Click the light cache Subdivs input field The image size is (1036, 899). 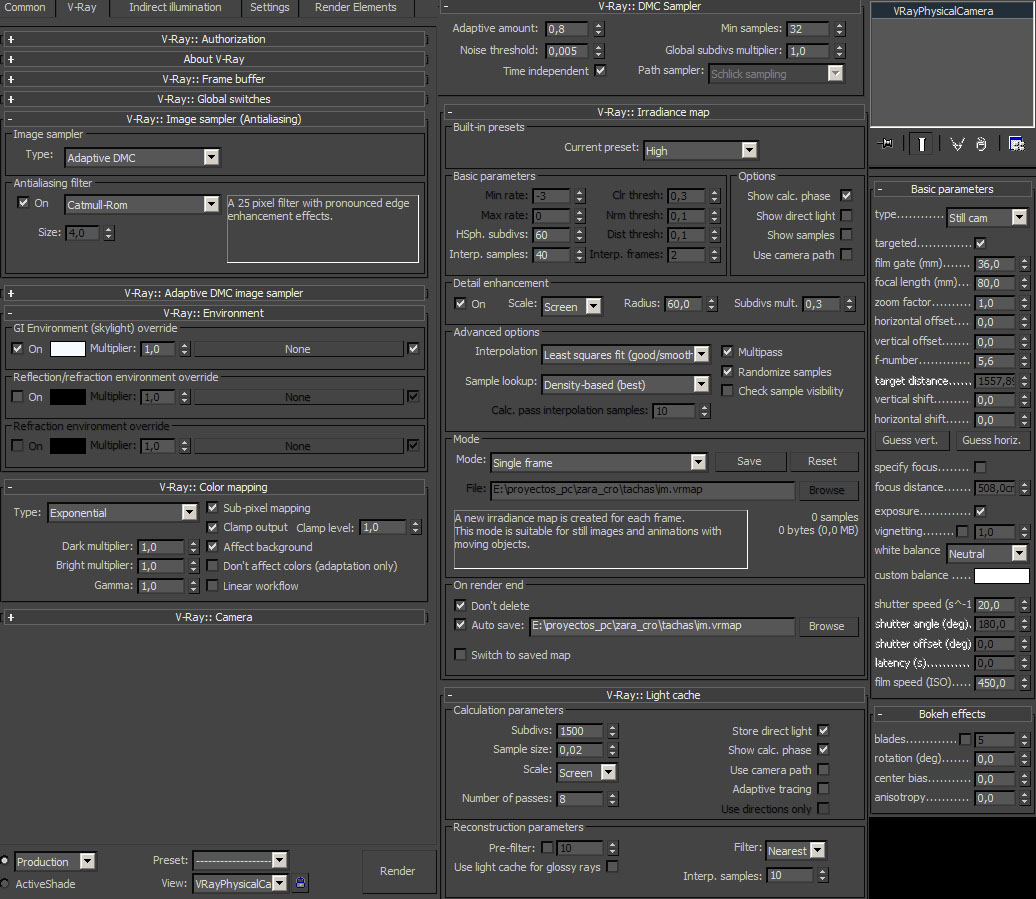click(x=580, y=731)
